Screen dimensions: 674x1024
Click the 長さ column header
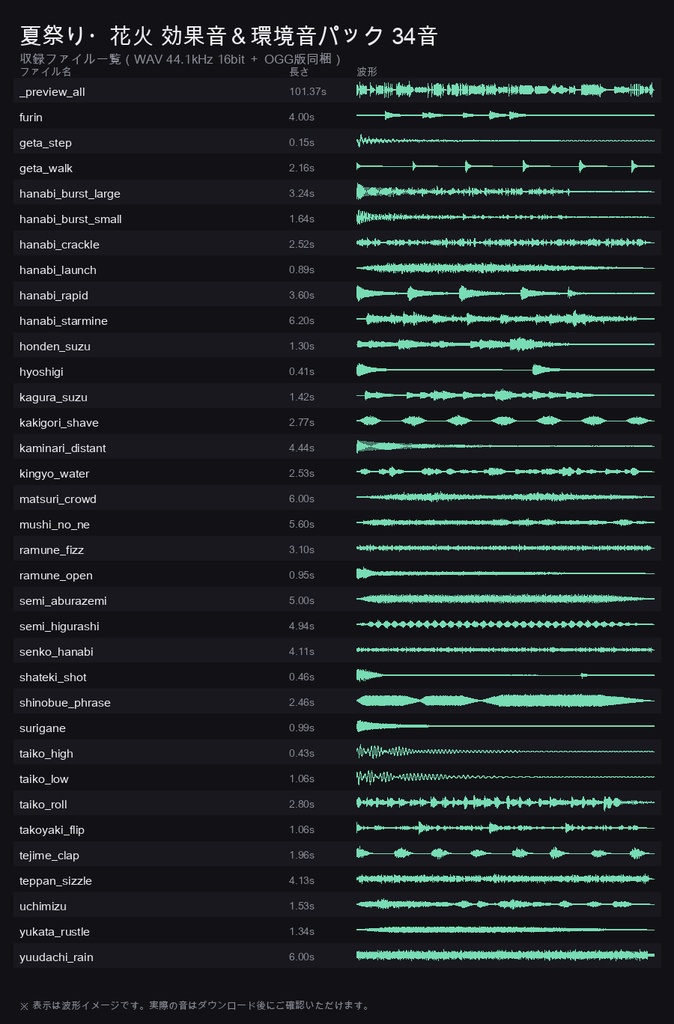click(x=299, y=72)
